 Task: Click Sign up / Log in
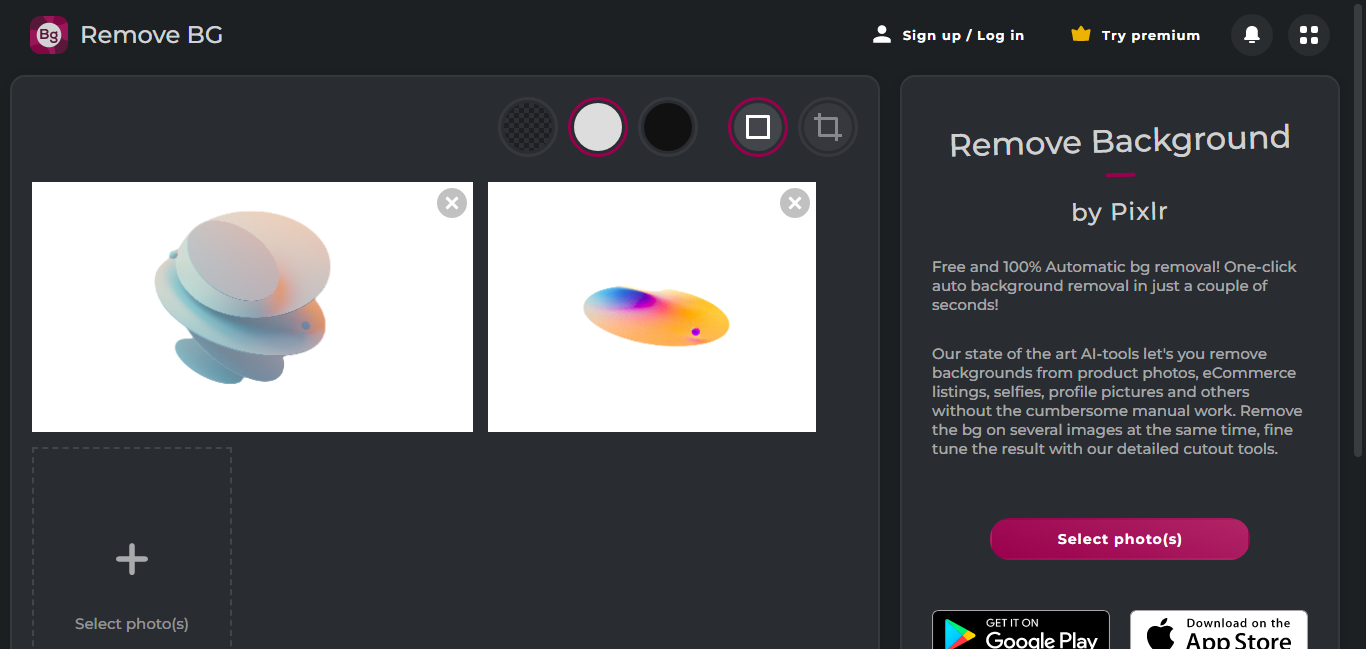point(962,35)
